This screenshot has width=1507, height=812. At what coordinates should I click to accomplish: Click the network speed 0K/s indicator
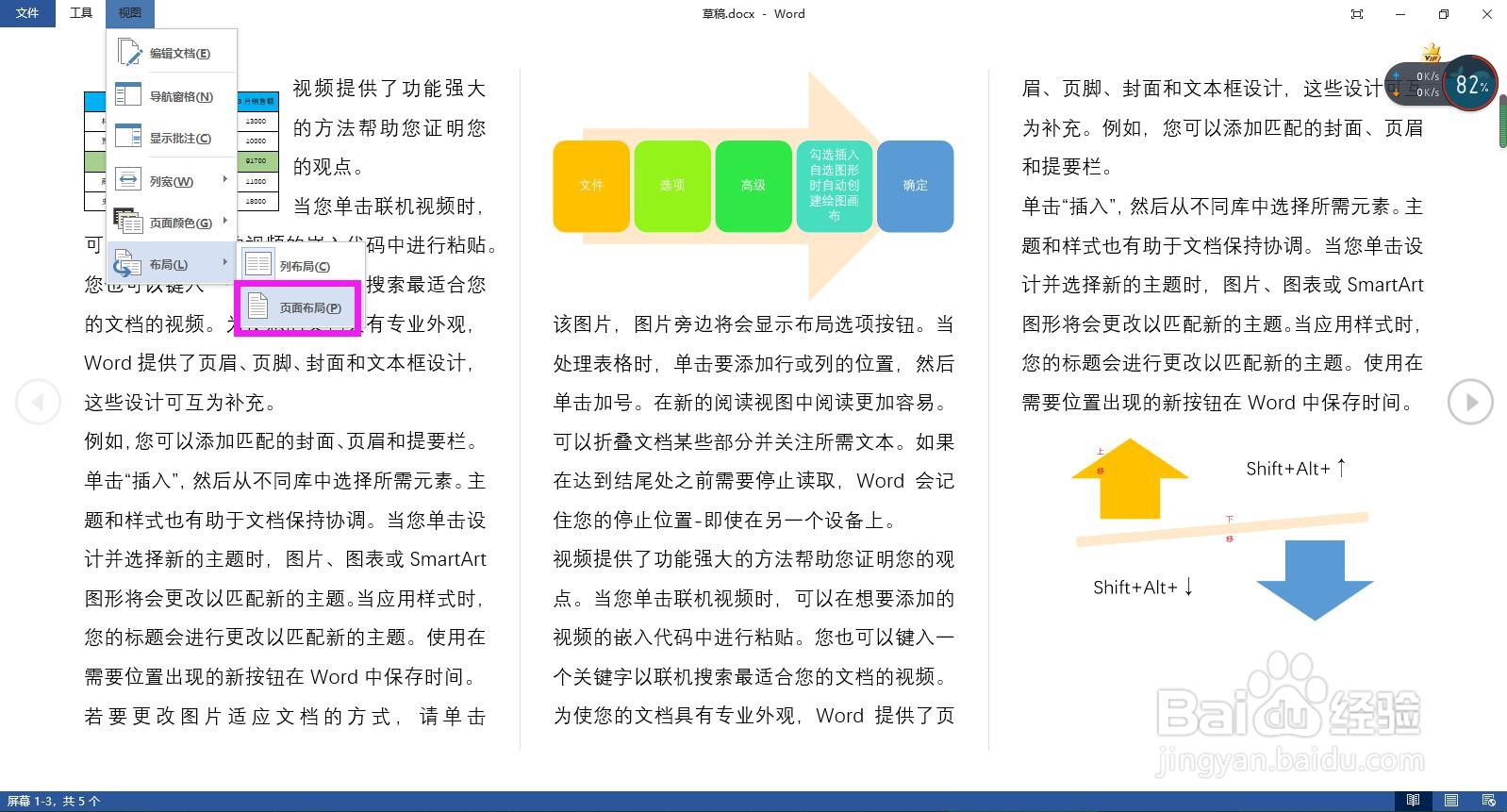[1417, 84]
